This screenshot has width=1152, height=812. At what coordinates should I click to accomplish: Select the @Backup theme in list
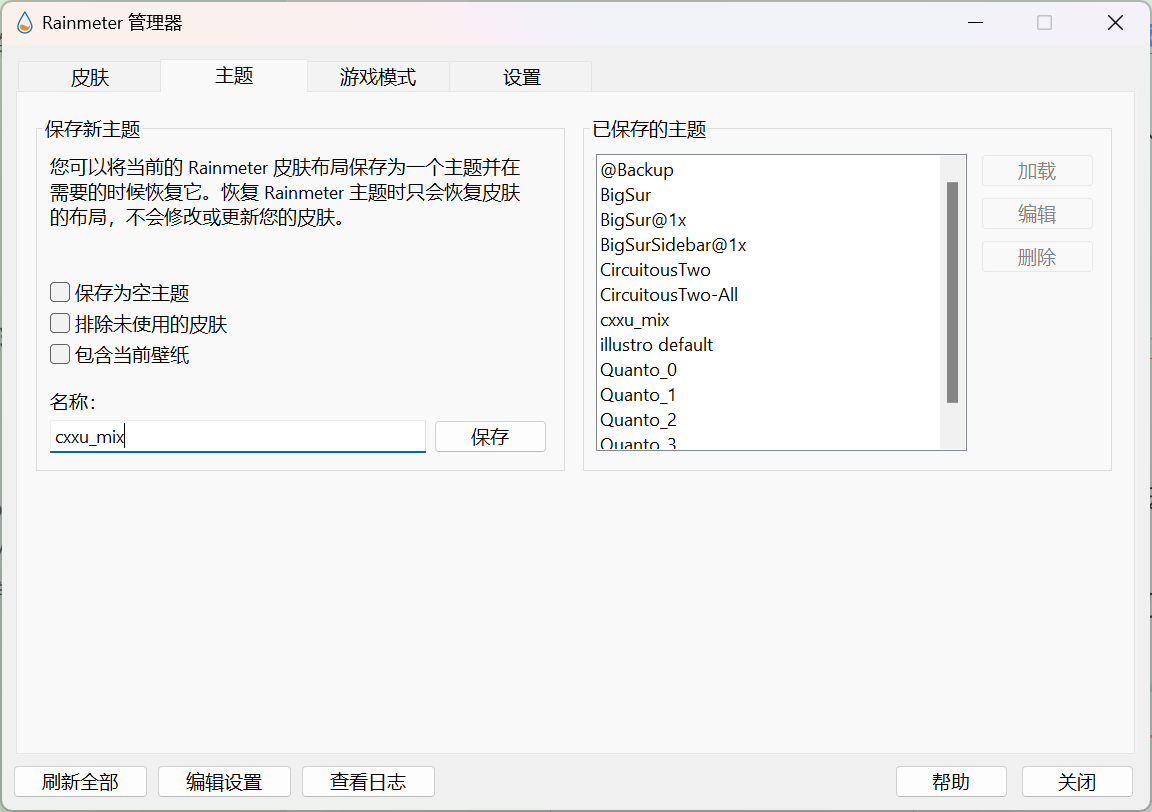[768, 170]
